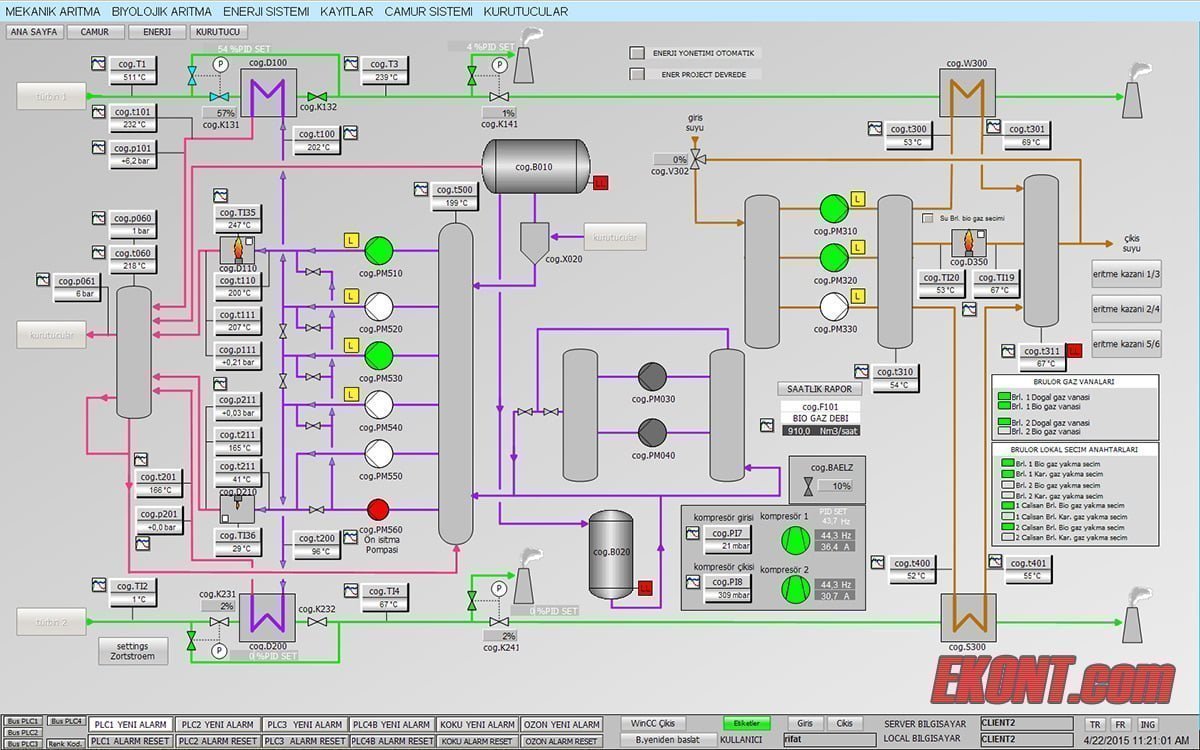Toggle the ENERJI YONETIMI OTOMATIK checkbox
The image size is (1200, 750).
(x=637, y=53)
